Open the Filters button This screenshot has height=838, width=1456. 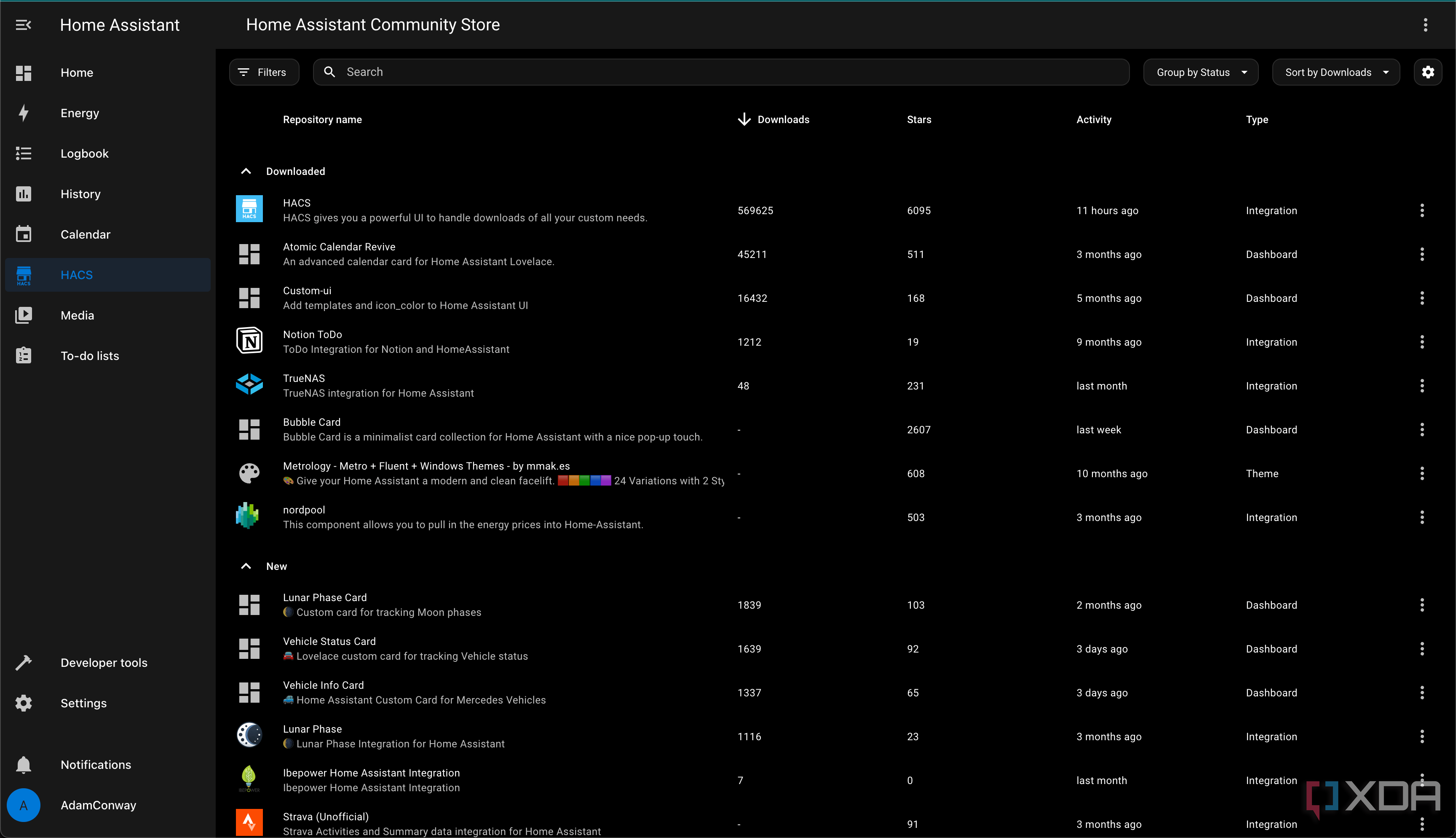(x=264, y=72)
